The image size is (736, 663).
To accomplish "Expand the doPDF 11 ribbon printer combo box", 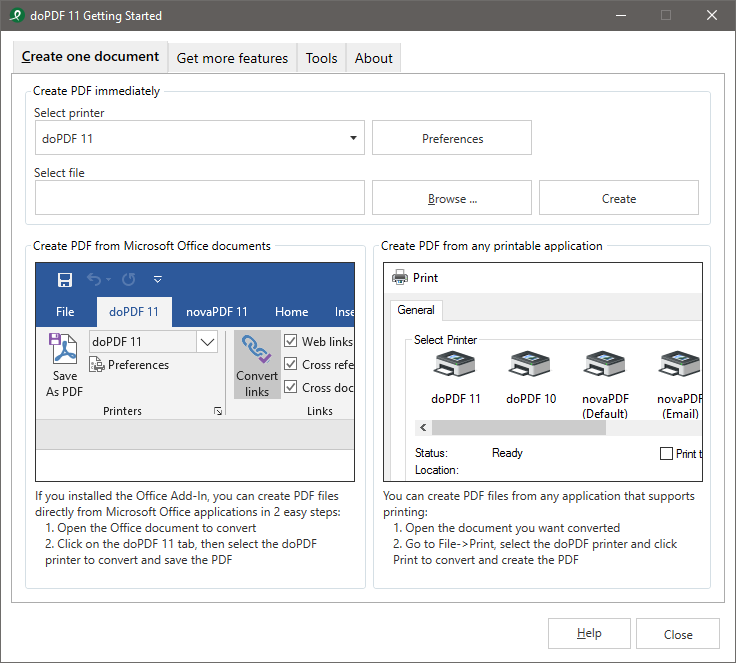I will 207,342.
